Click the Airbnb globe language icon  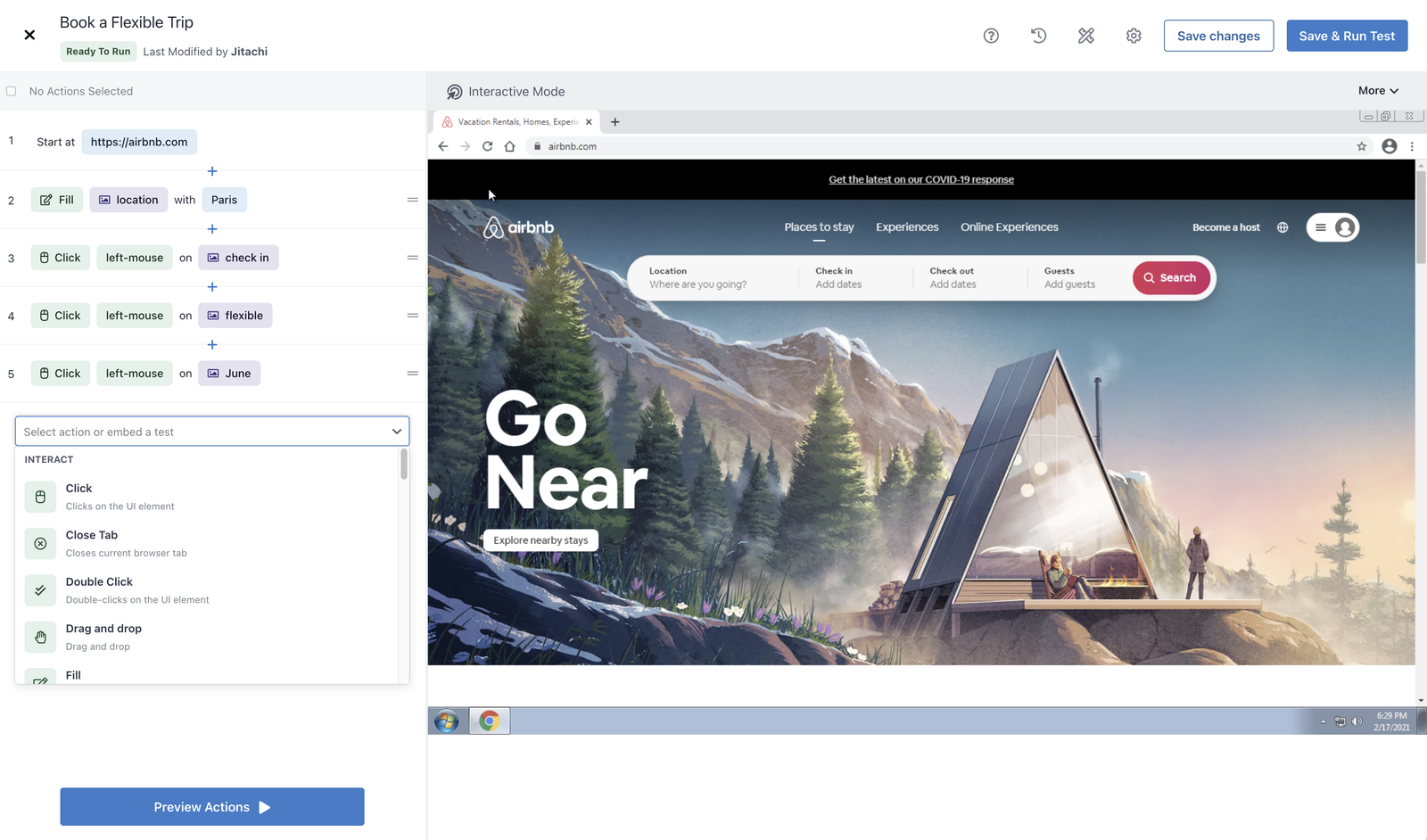pos(1283,227)
